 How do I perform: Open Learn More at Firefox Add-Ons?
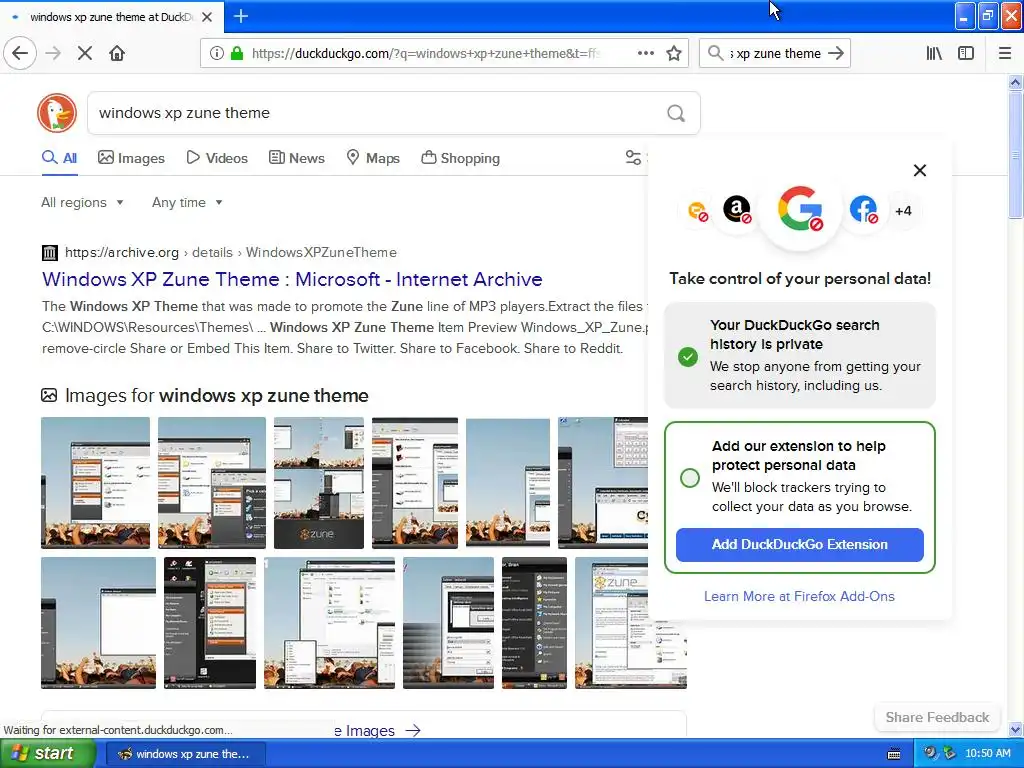[799, 596]
